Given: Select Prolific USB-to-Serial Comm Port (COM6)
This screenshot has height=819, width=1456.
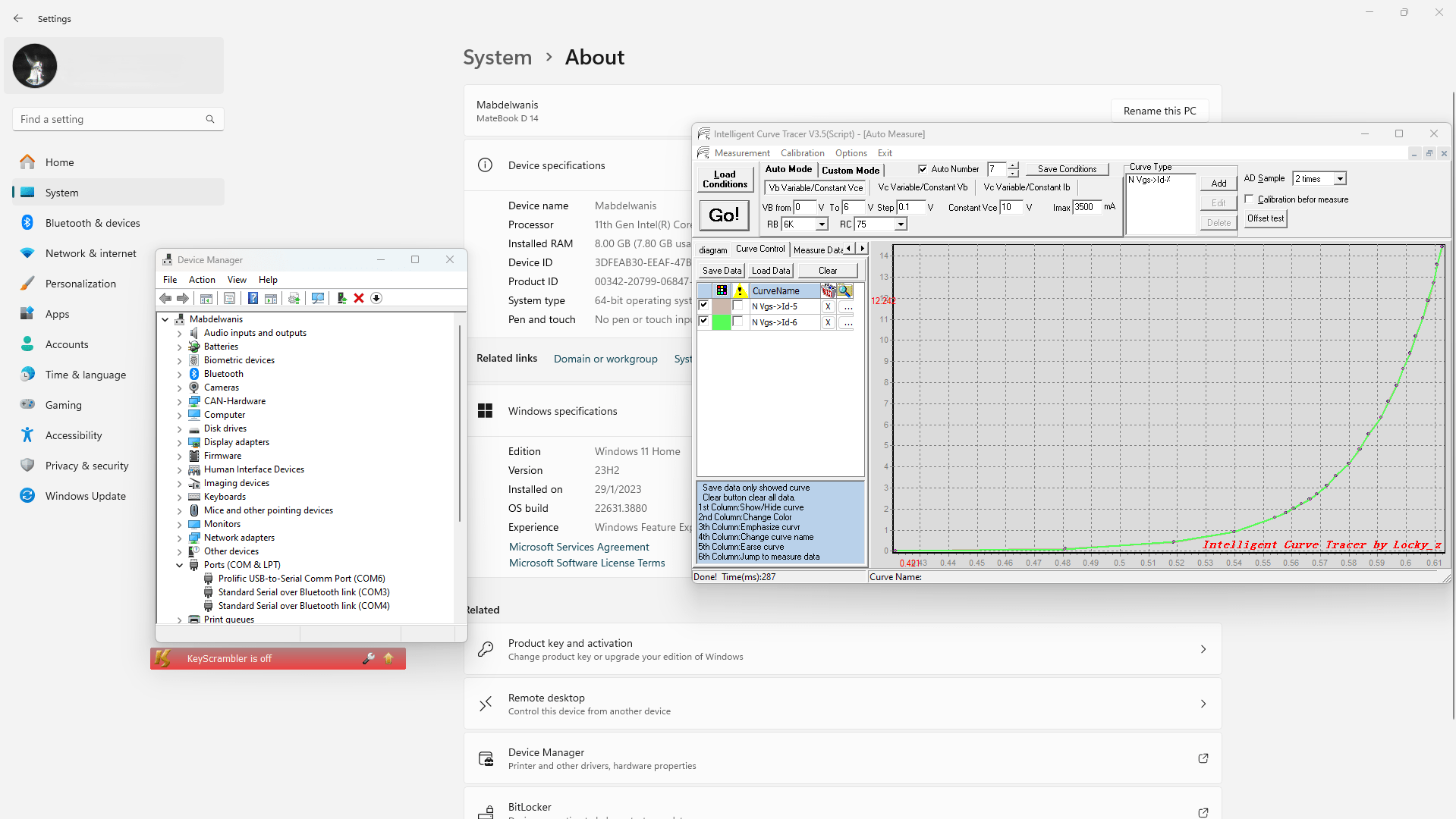Looking at the screenshot, I should click(302, 579).
